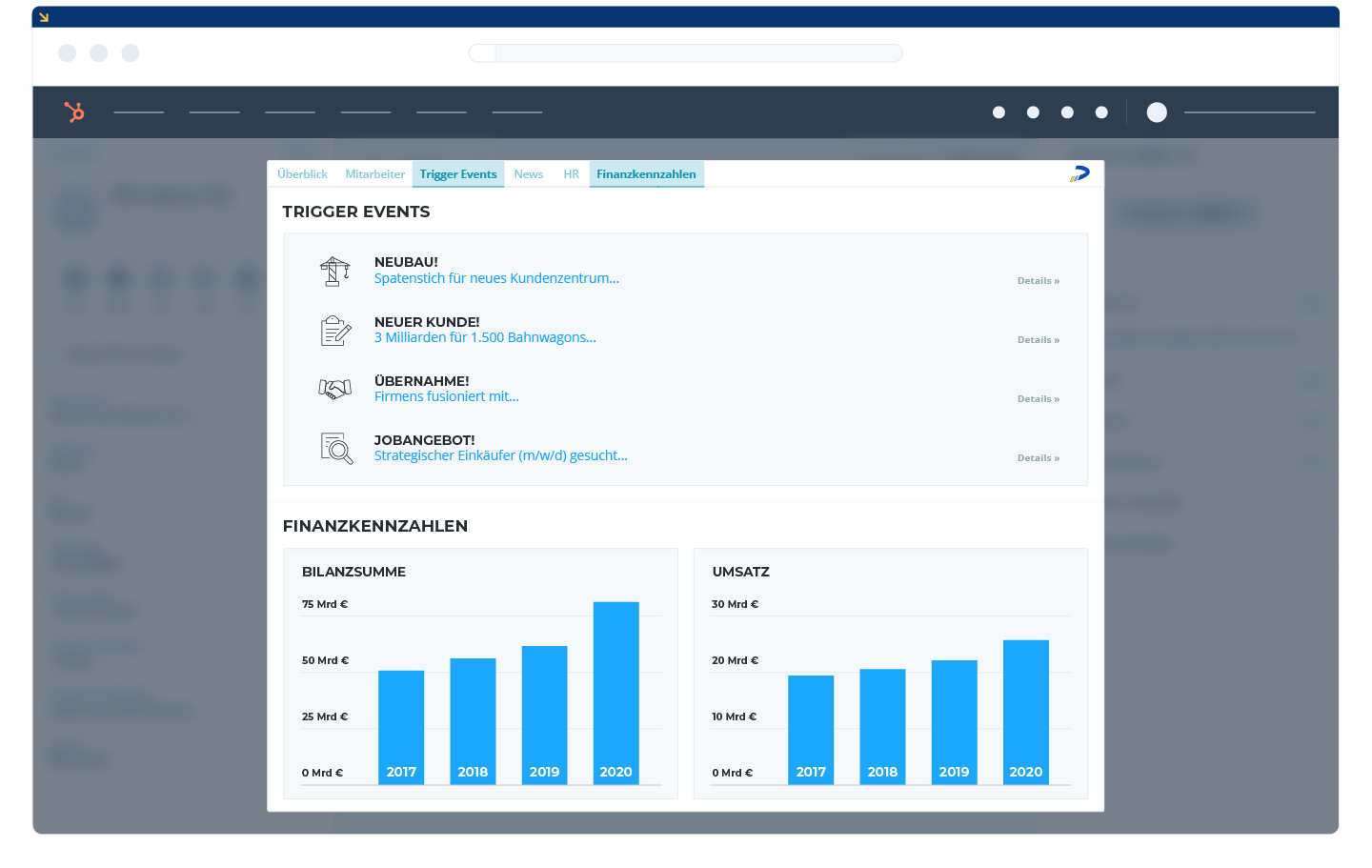This screenshot has width=1372, height=868.
Task: Click the first circular icon right of the menu
Action: 999,111
